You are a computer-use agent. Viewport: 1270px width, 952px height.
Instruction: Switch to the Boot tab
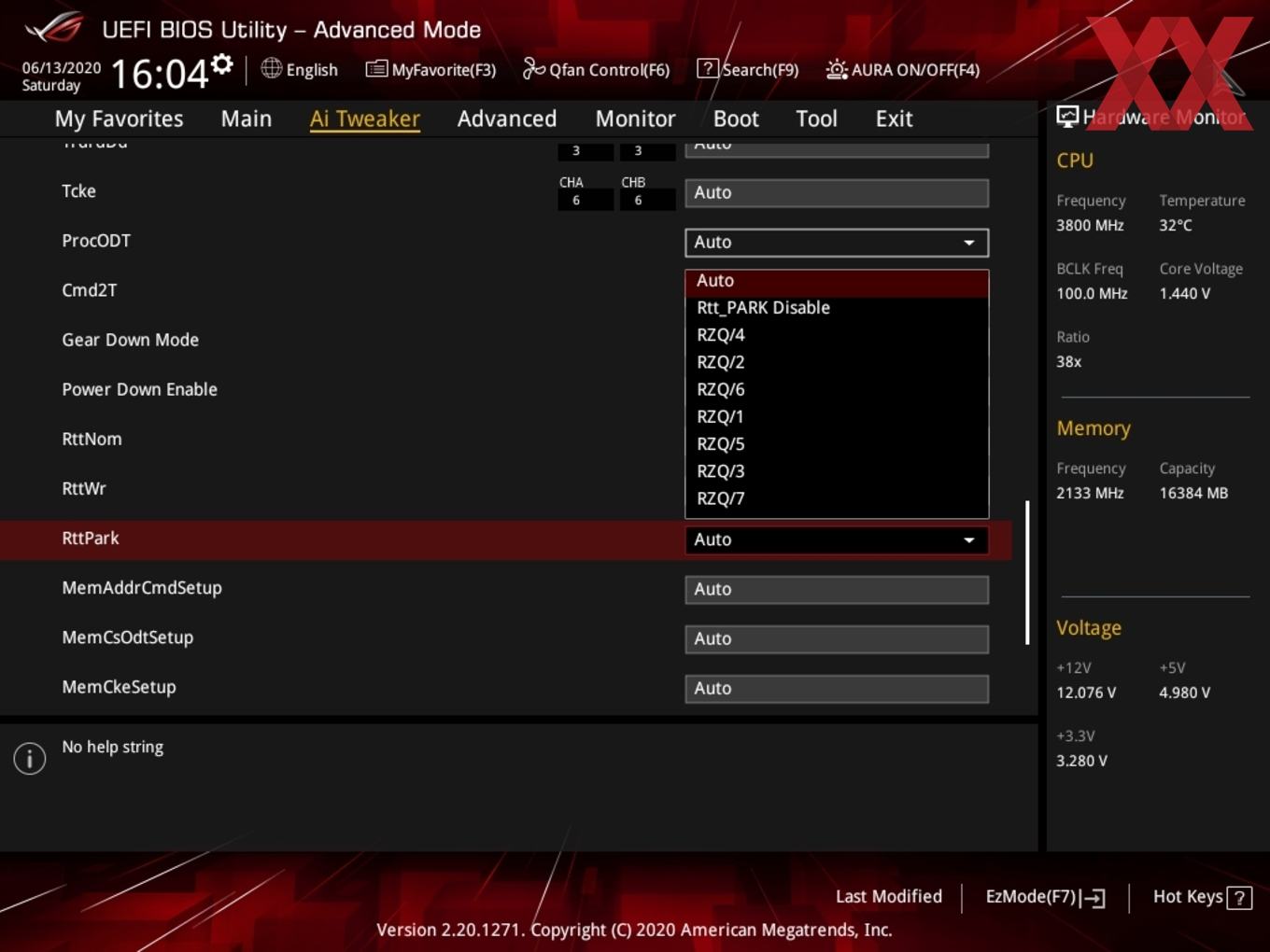tap(736, 119)
